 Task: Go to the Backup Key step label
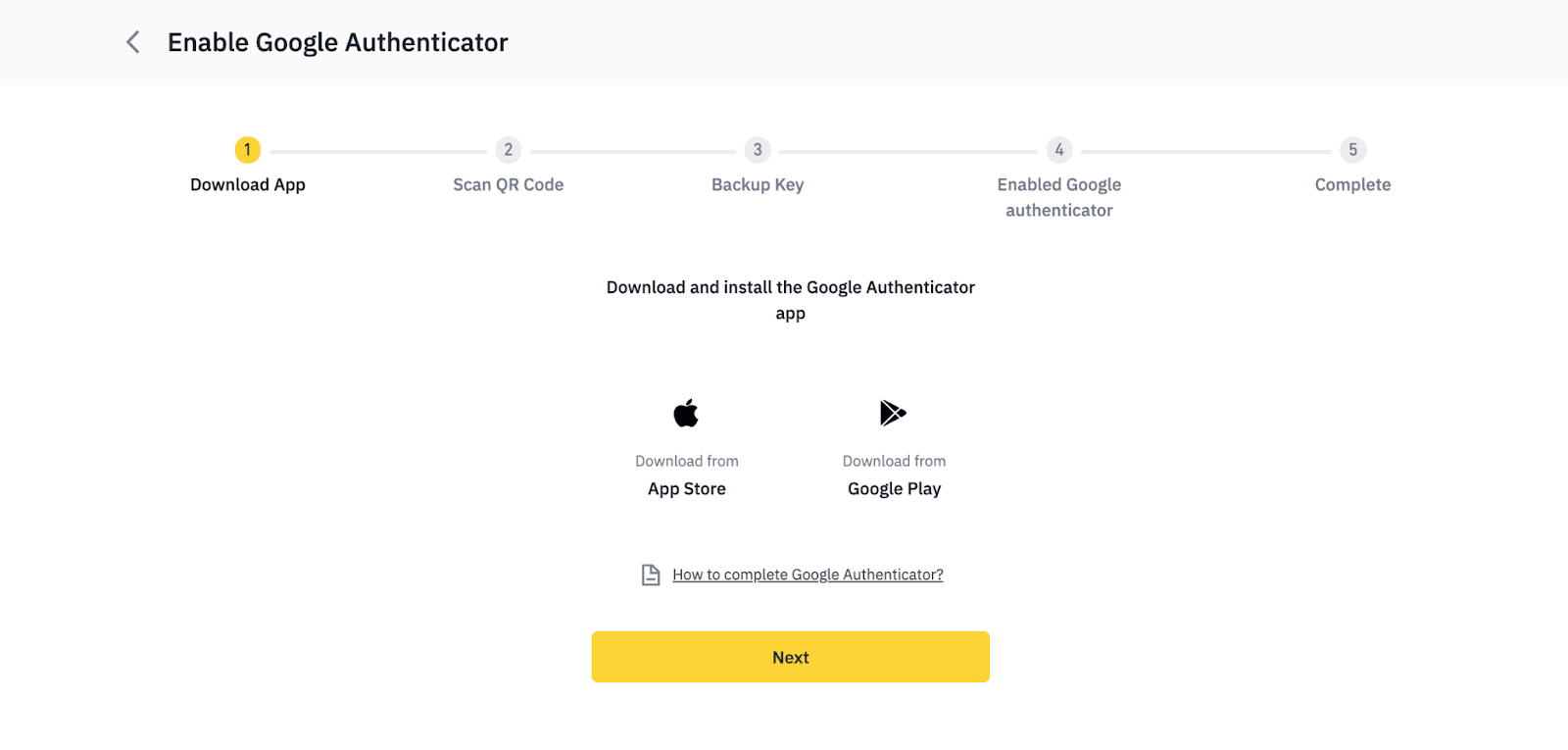pyautogui.click(x=758, y=184)
